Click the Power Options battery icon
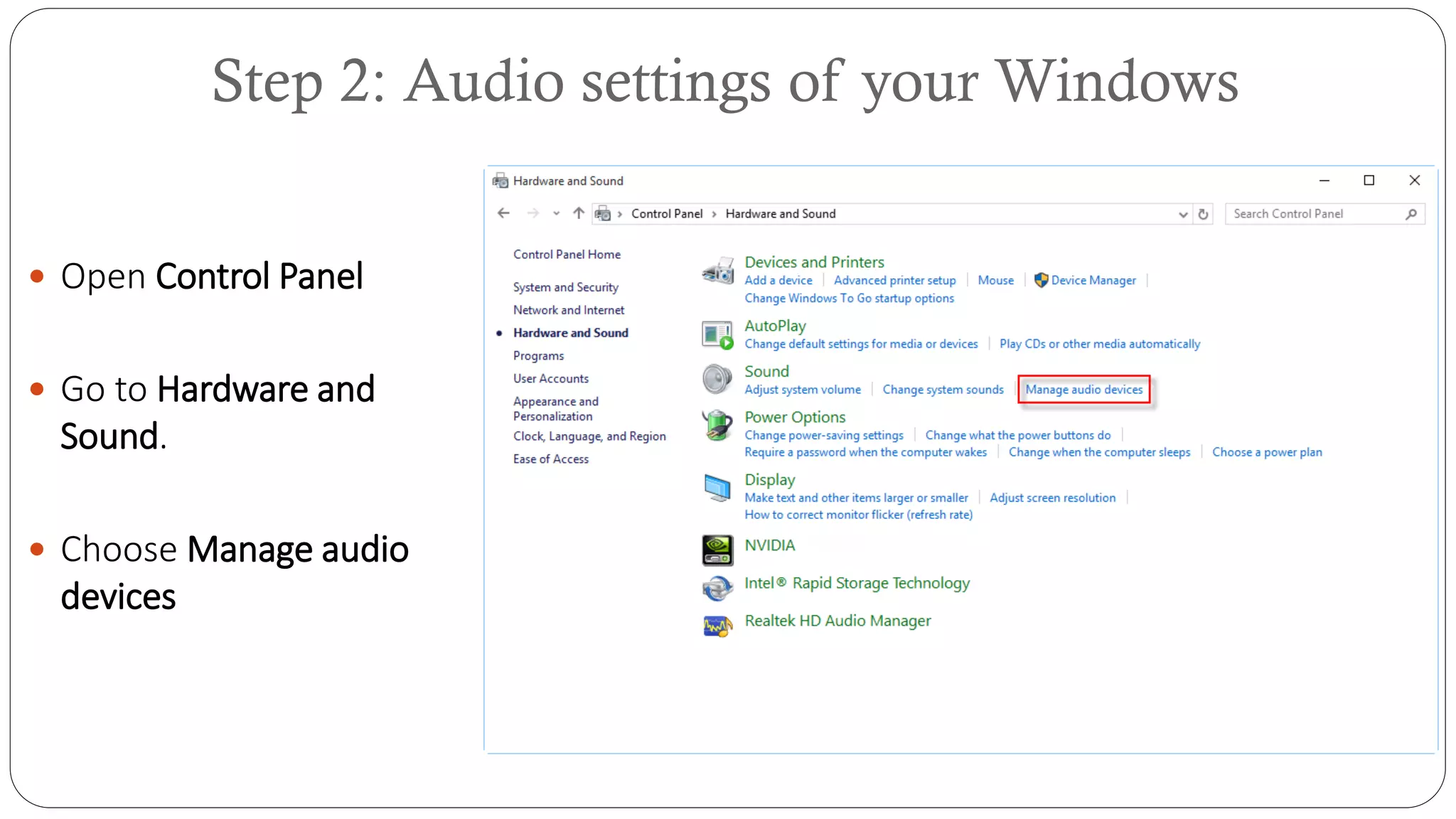 [x=717, y=425]
